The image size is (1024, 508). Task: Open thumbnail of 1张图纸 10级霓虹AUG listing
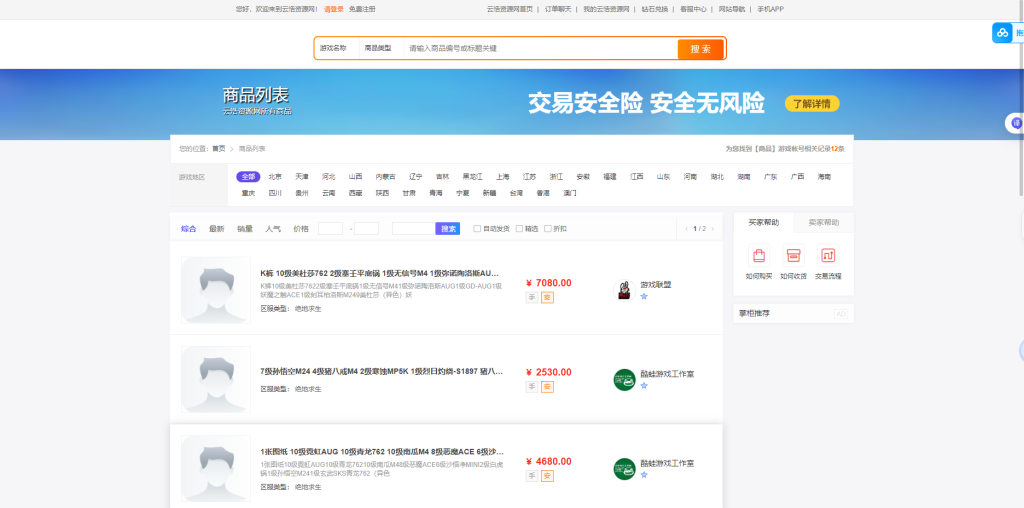(x=216, y=469)
